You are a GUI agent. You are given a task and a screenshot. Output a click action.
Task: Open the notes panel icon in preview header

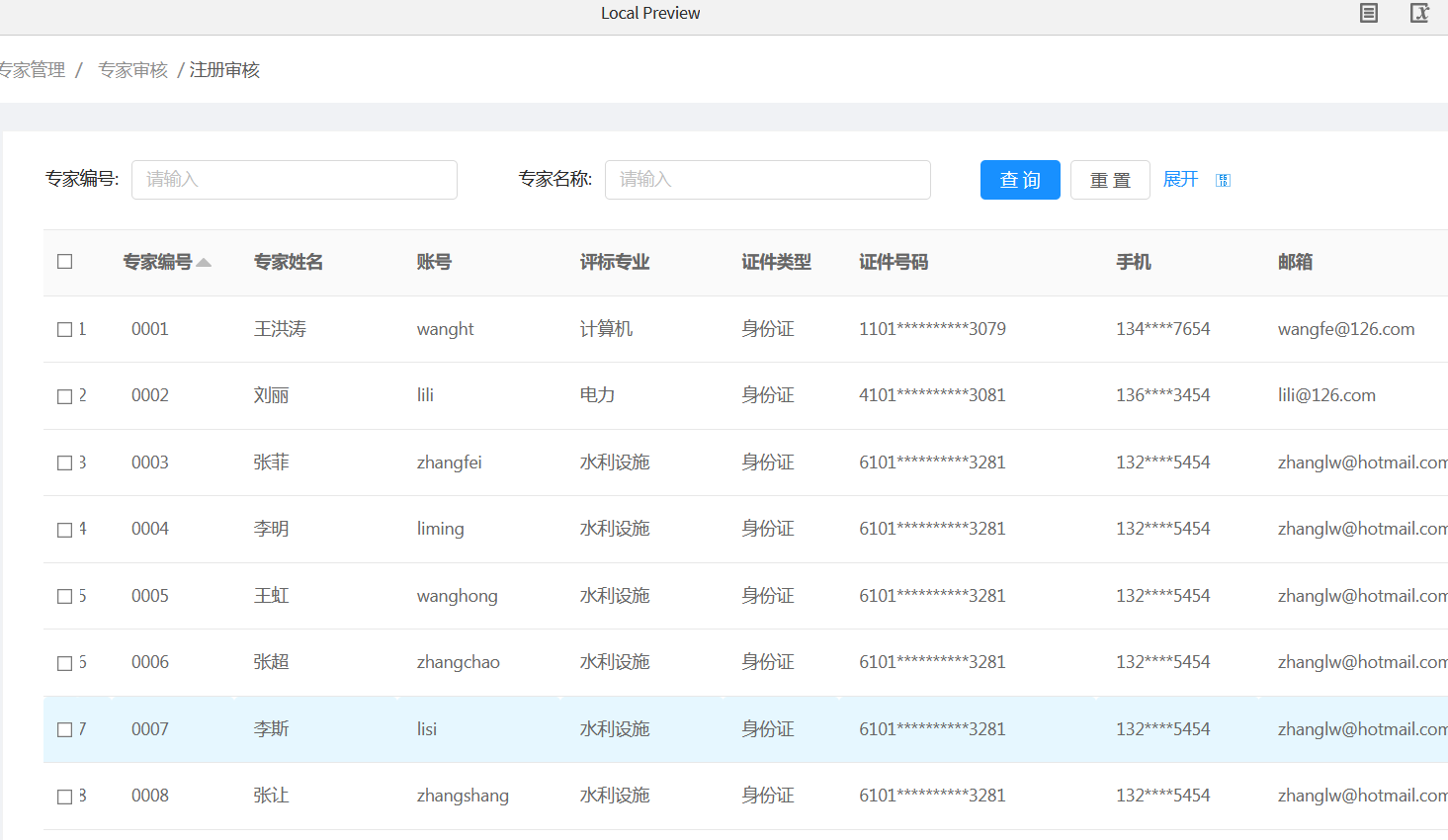click(x=1369, y=13)
